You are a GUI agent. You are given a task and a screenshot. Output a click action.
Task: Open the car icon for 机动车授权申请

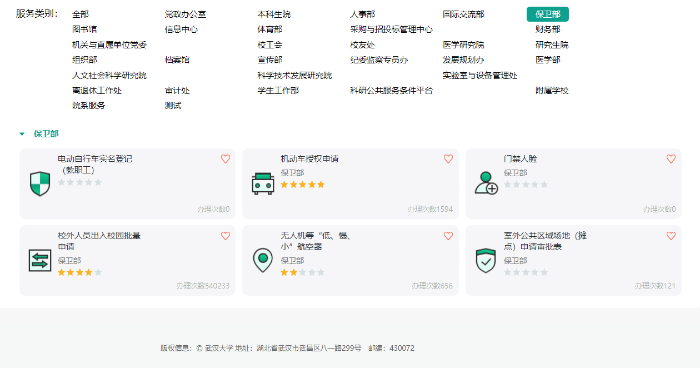click(x=263, y=184)
